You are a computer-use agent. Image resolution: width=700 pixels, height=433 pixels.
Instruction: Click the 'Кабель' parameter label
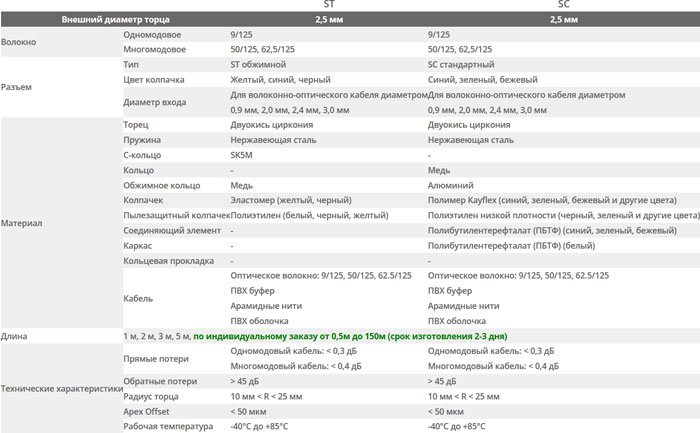[x=138, y=298]
